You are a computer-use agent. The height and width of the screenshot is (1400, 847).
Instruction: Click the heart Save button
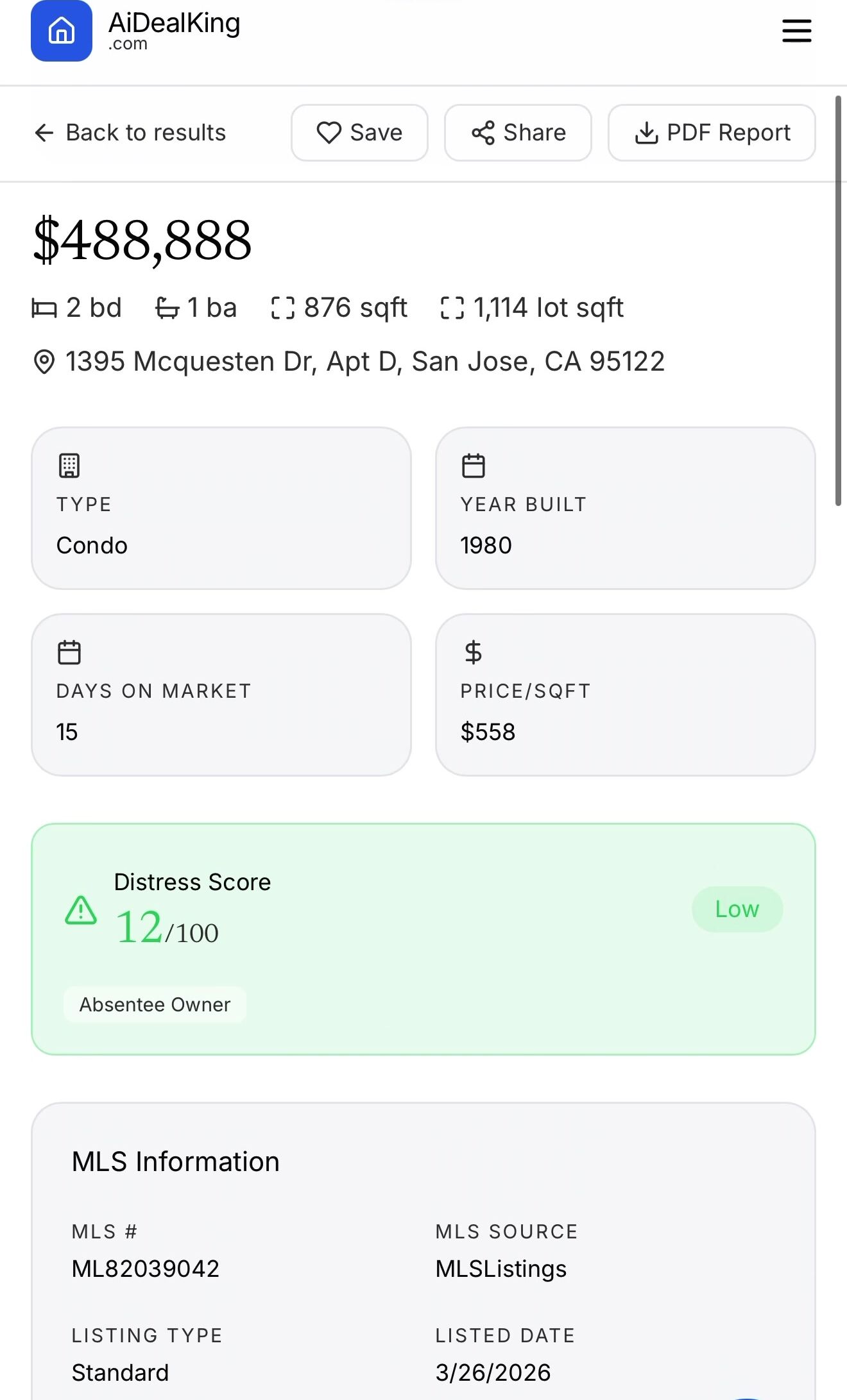(359, 133)
